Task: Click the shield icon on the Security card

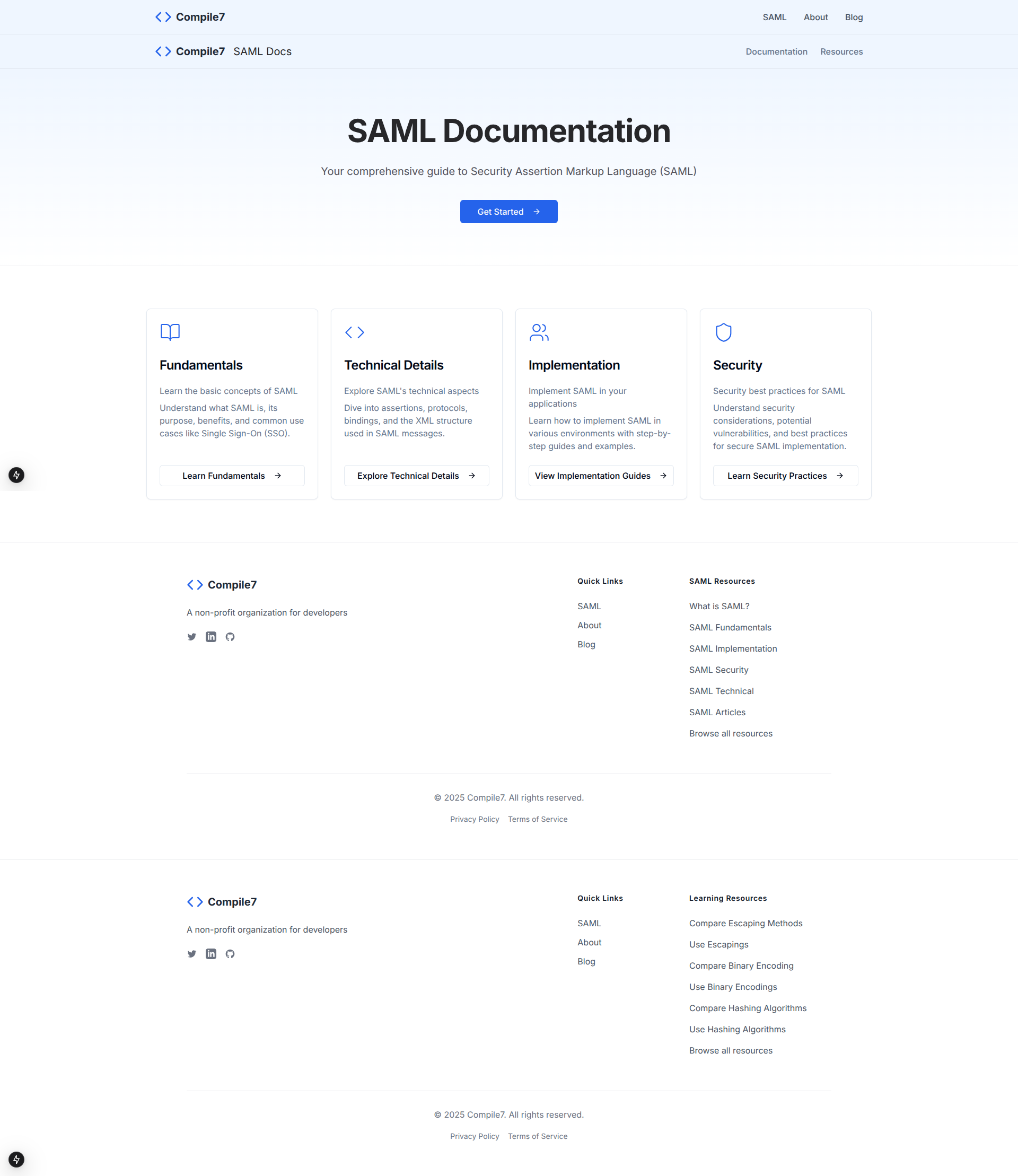Action: point(723,332)
